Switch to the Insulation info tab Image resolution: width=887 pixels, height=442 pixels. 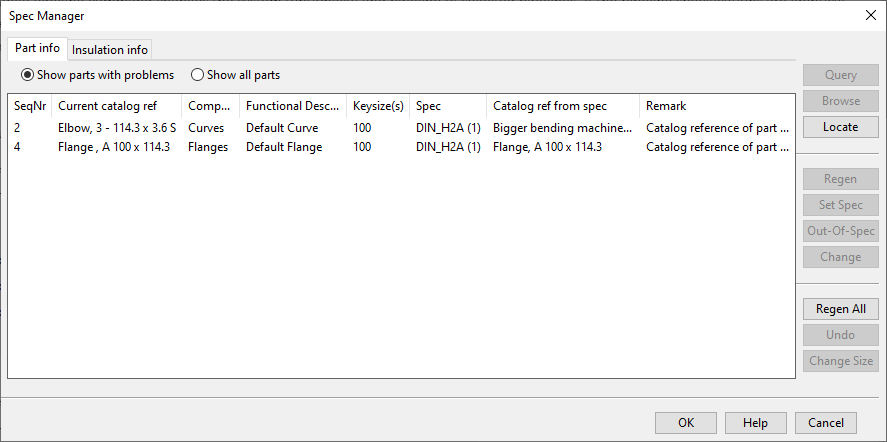110,49
